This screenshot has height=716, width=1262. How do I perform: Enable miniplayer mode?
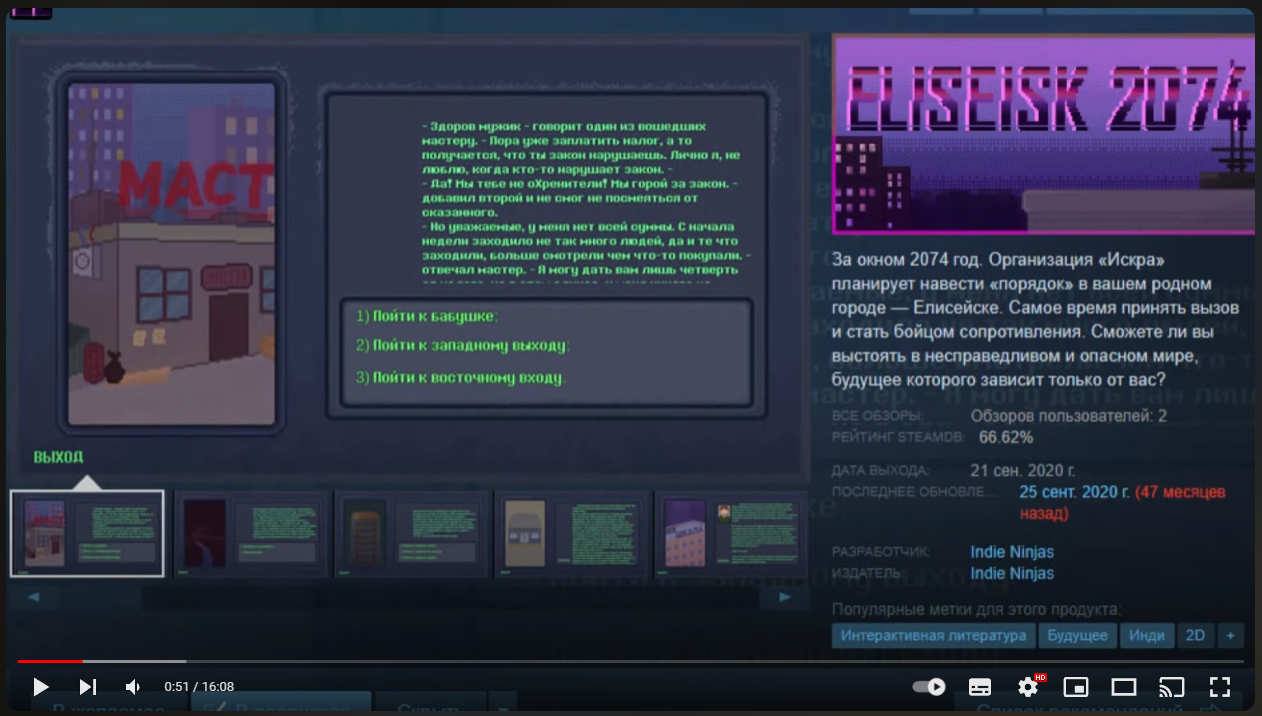[x=1076, y=687]
